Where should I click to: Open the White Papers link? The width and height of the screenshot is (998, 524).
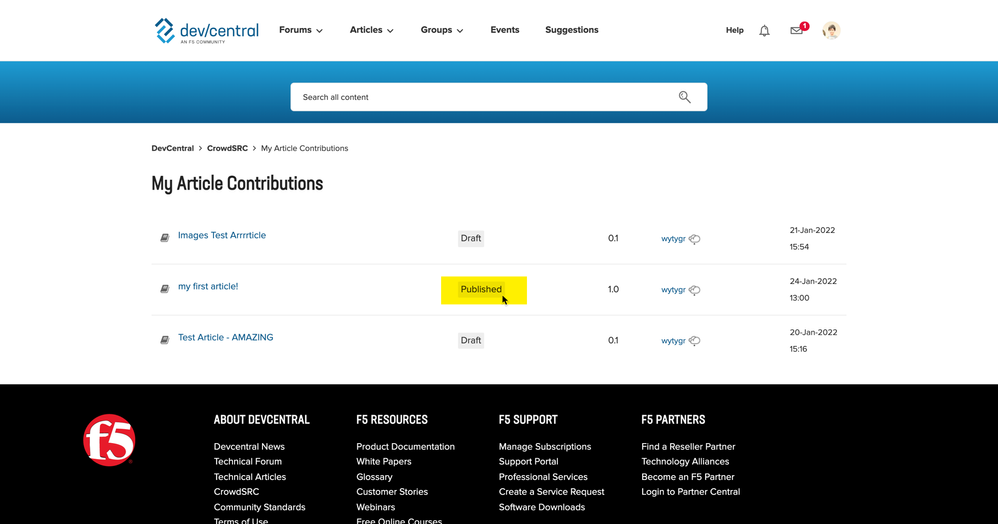point(384,462)
